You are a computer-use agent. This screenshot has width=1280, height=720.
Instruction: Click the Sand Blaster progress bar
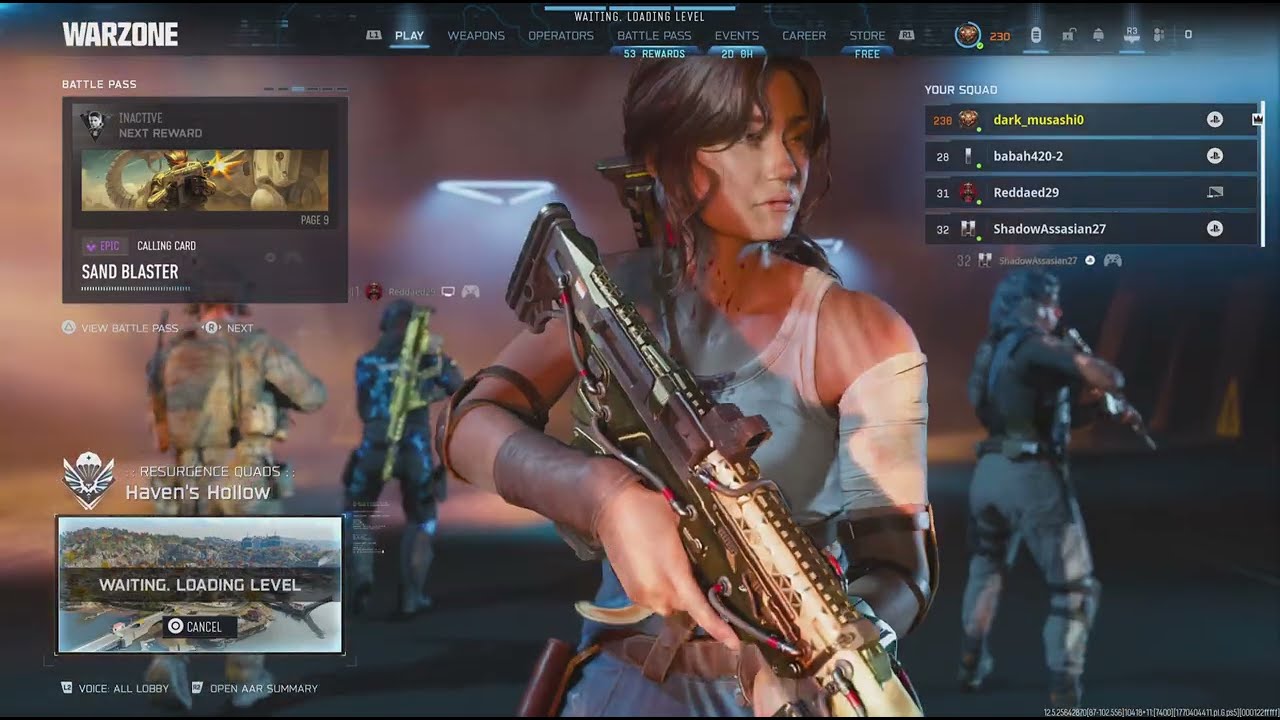click(136, 288)
